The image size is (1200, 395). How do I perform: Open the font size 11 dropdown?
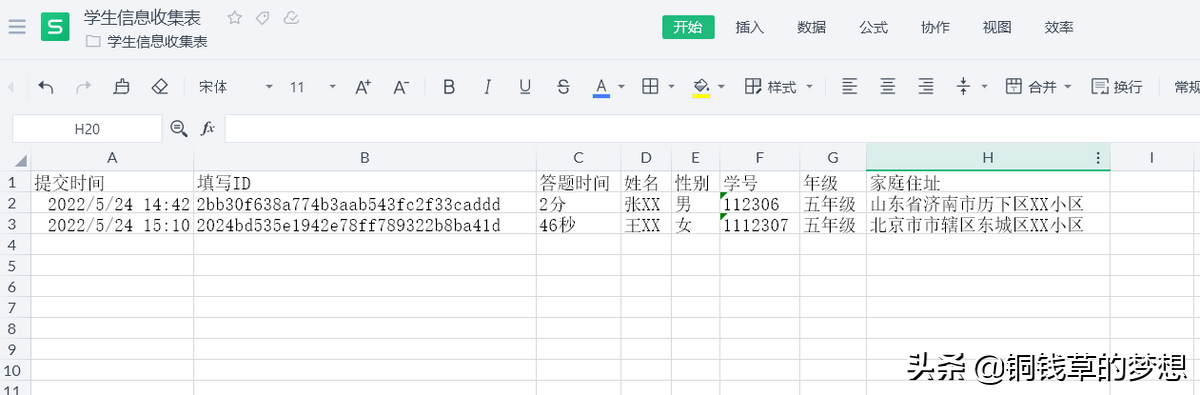(313, 87)
